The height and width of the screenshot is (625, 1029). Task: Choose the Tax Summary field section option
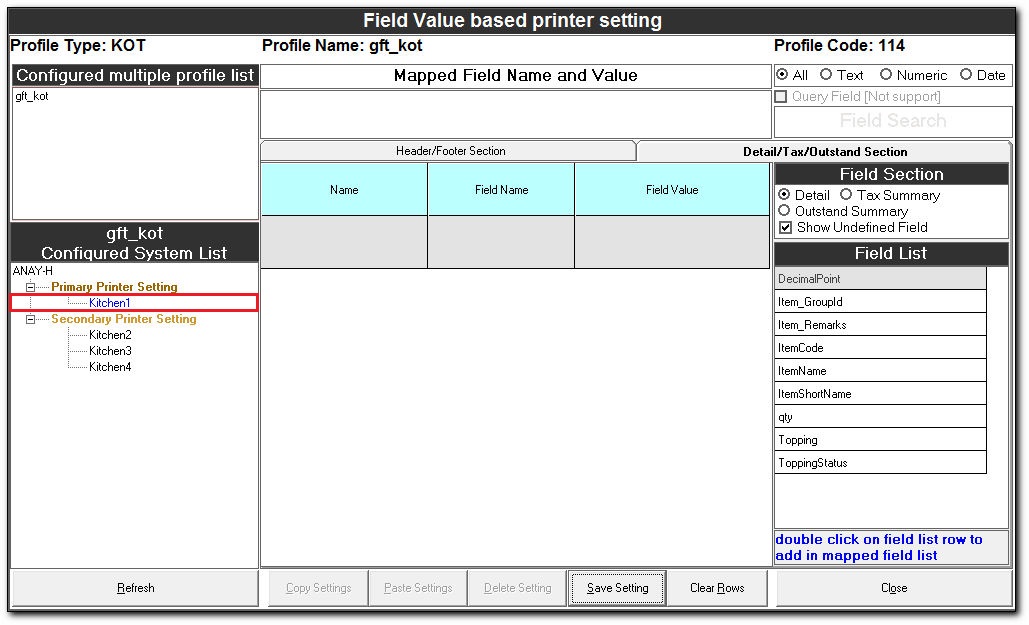pos(846,194)
